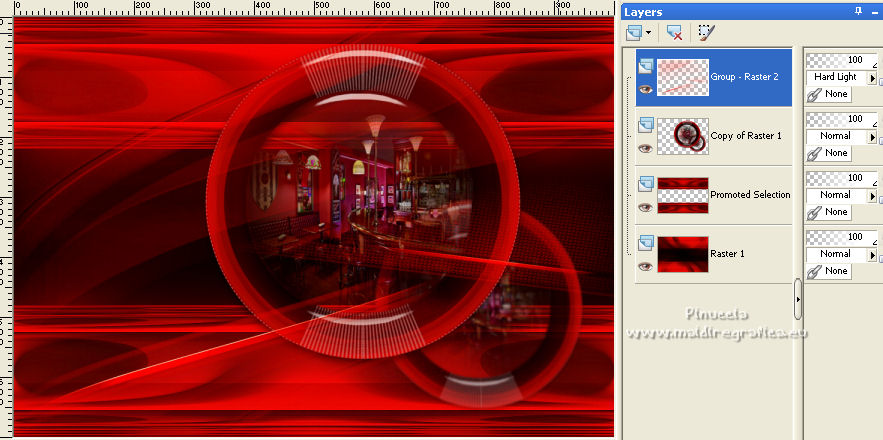This screenshot has width=883, height=440.
Task: Open blend mode dropdown for Promoted Selection
Action: [x=873, y=196]
